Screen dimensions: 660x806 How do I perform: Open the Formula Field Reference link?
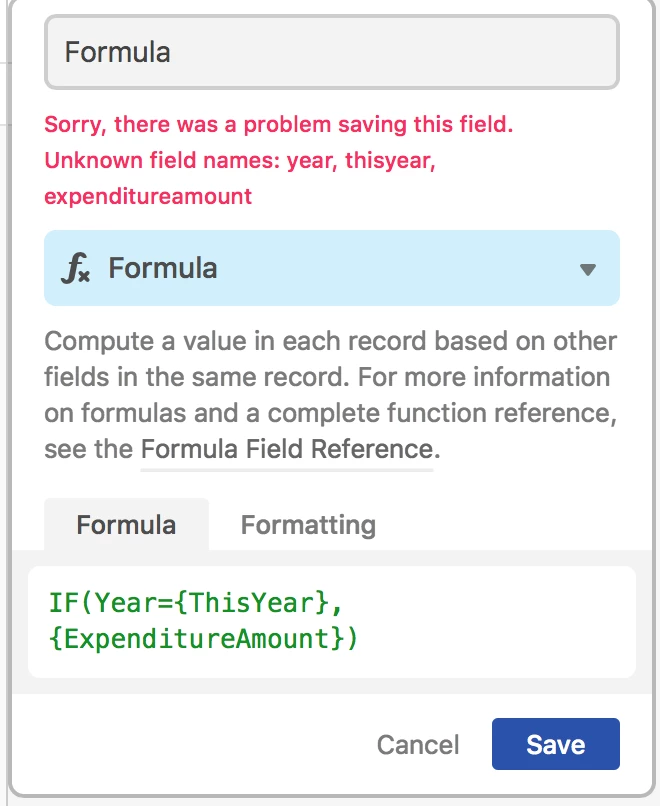click(x=287, y=449)
